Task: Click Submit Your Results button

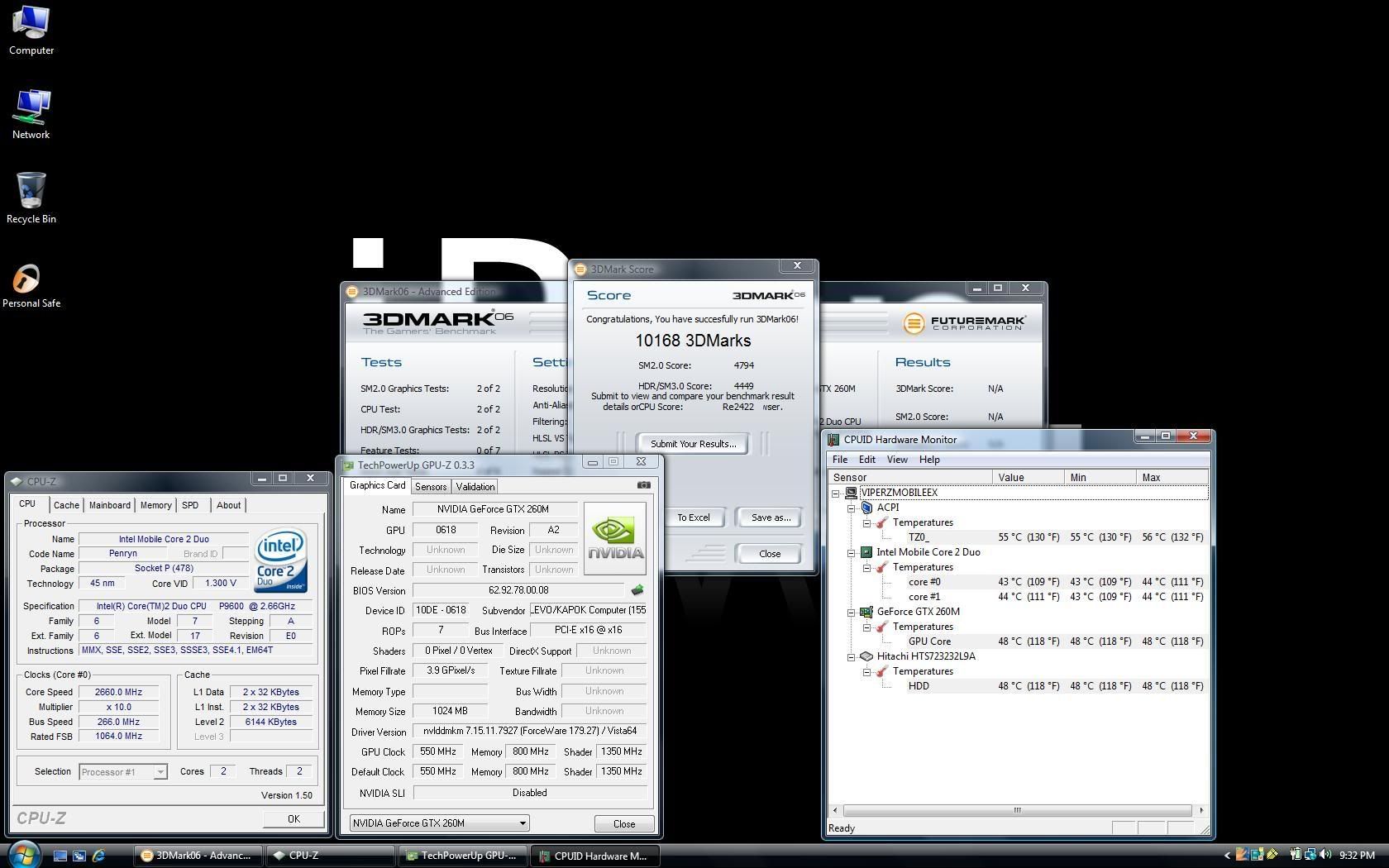Action: [x=693, y=444]
